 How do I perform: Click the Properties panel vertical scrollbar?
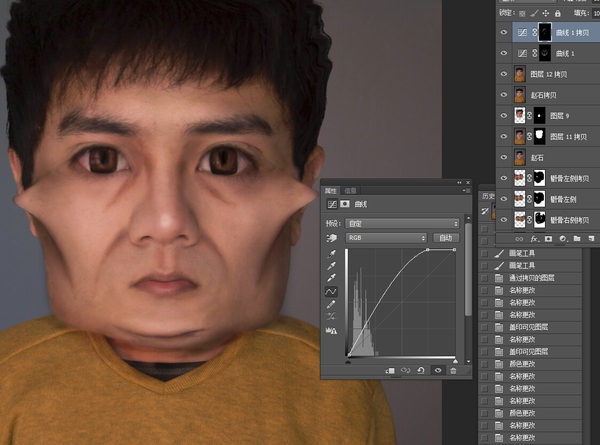(x=468, y=270)
